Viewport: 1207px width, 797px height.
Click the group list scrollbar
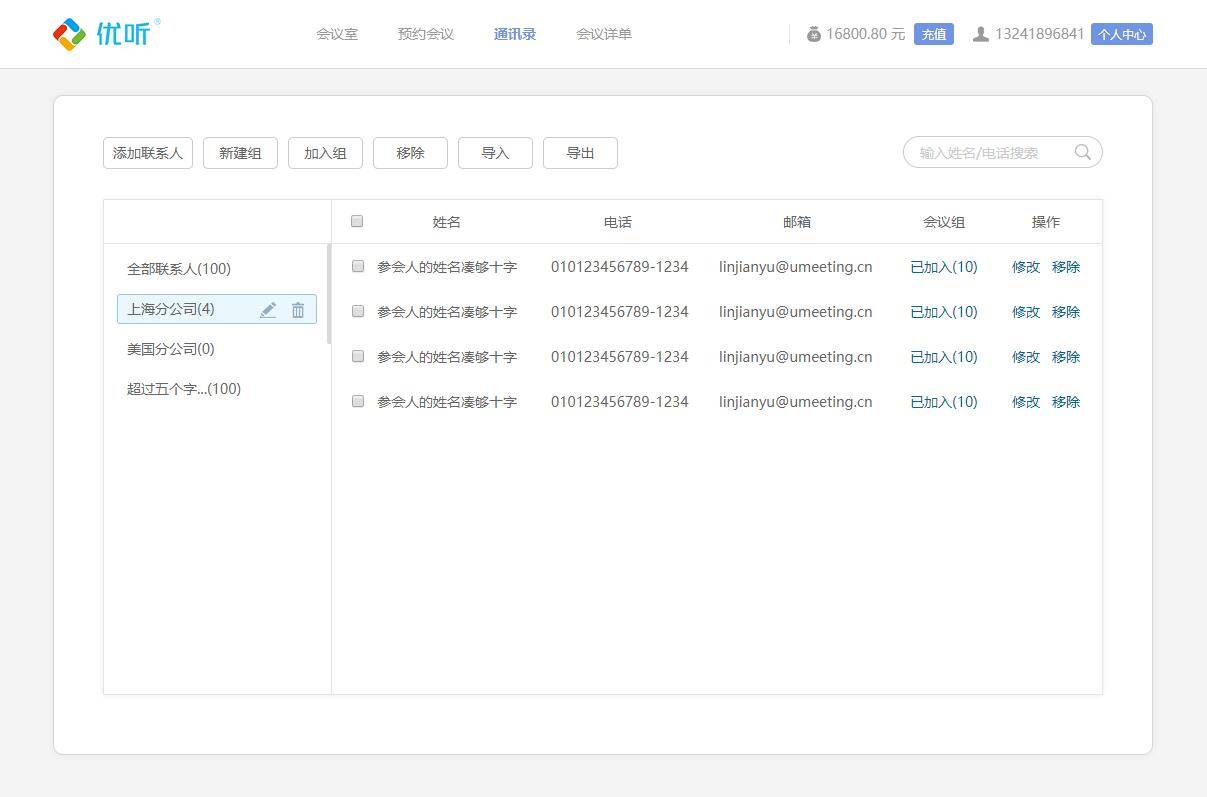pos(329,294)
